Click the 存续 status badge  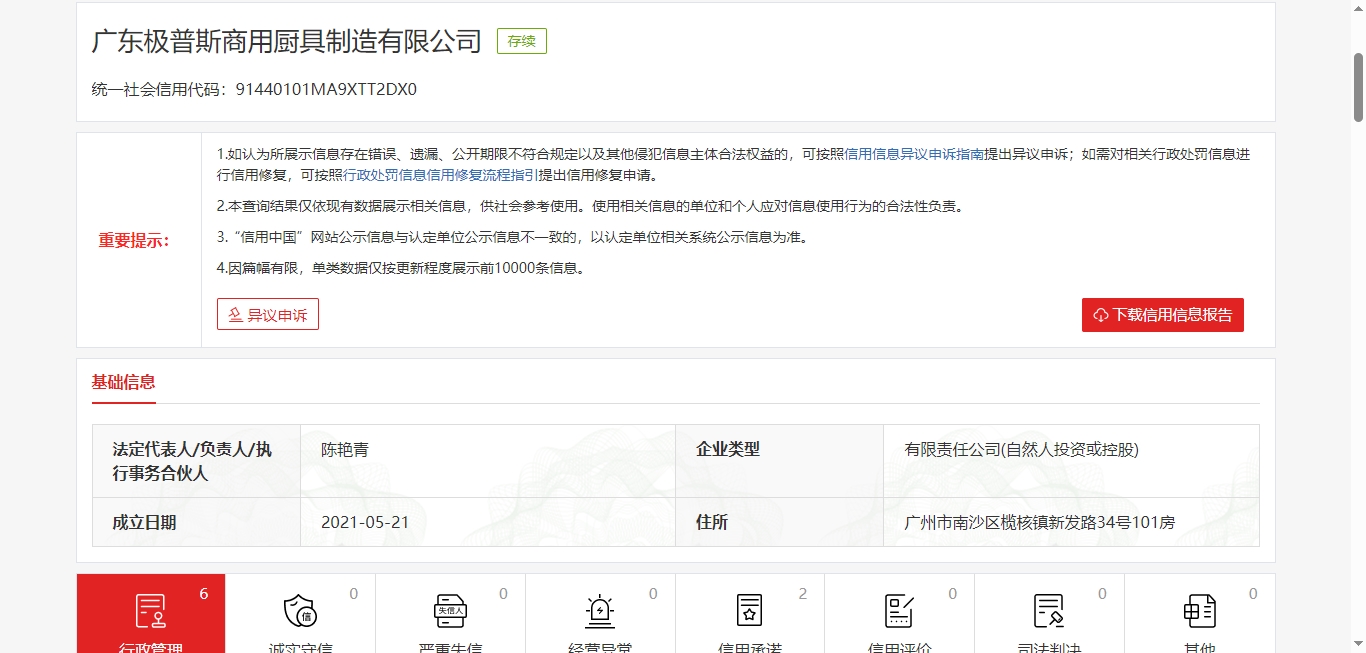[x=522, y=41]
